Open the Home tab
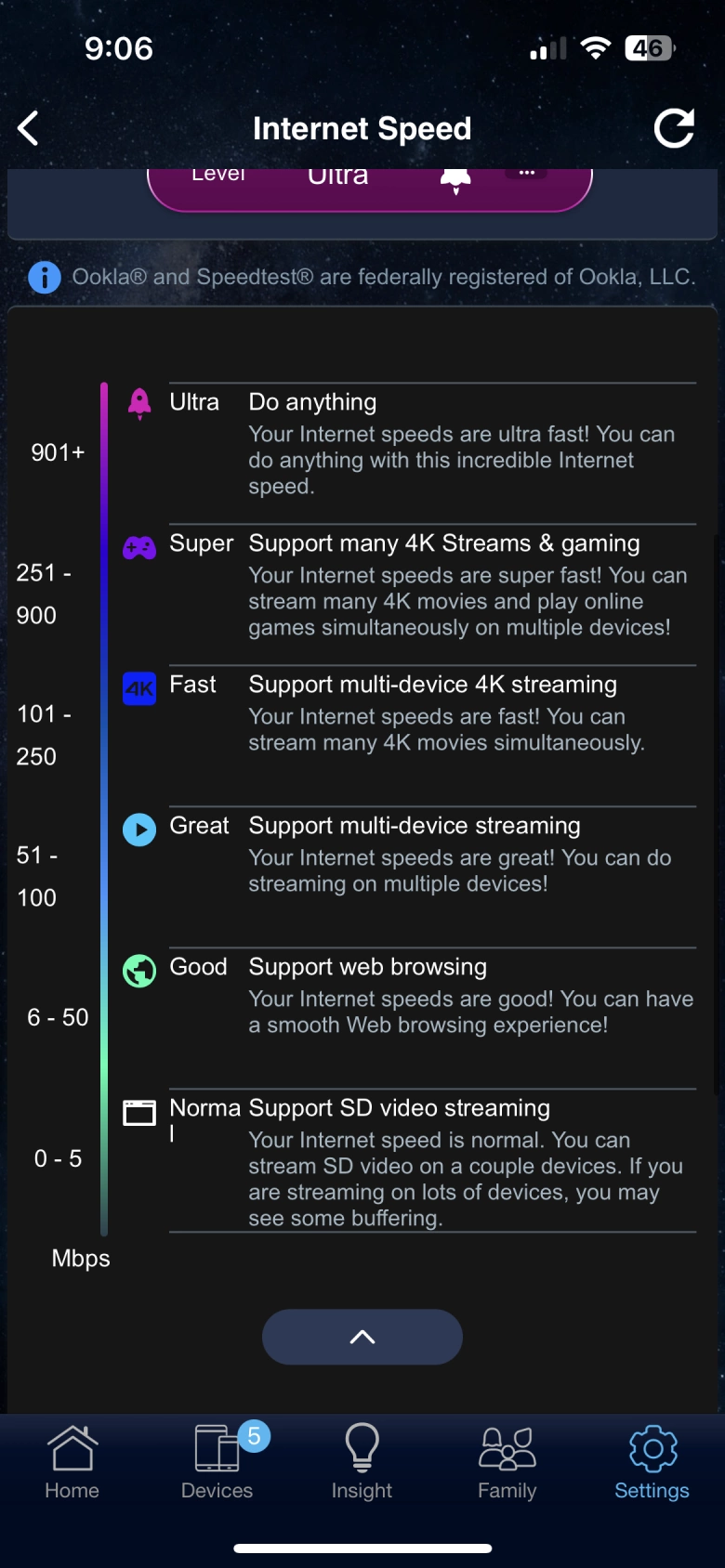 [72, 1462]
